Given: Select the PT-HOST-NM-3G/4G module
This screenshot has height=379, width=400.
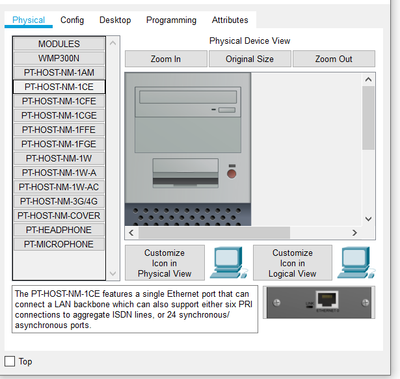Looking at the screenshot, I should pyautogui.click(x=59, y=201).
